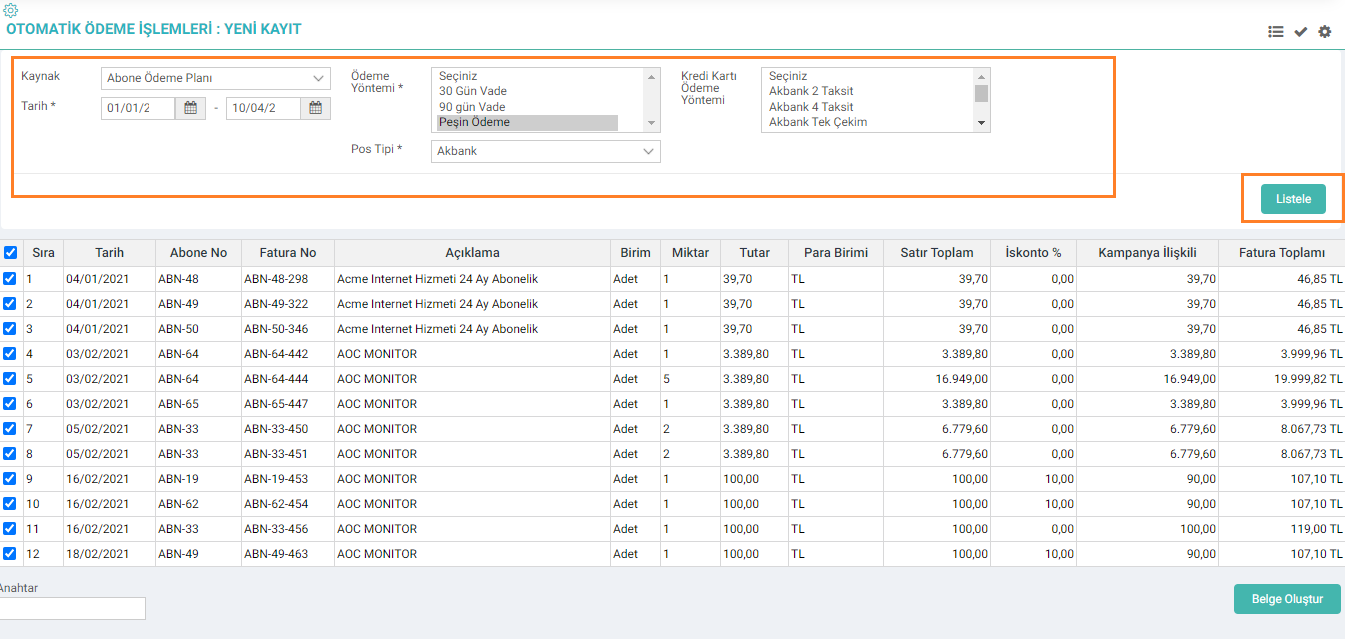Uncheck row 4 ABN-64-442 checkbox
Image resolution: width=1345 pixels, height=639 pixels.
[x=10, y=354]
